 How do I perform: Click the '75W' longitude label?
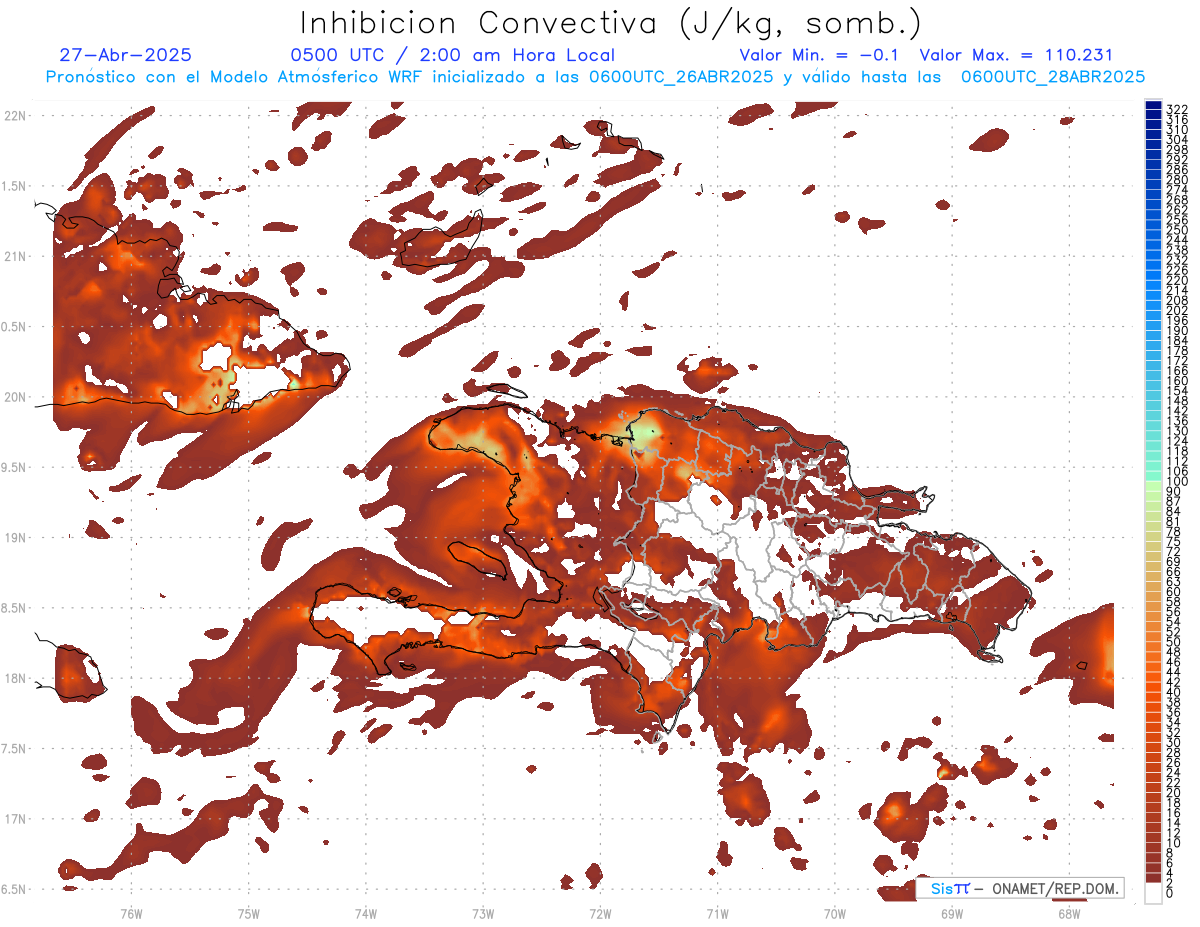249,913
